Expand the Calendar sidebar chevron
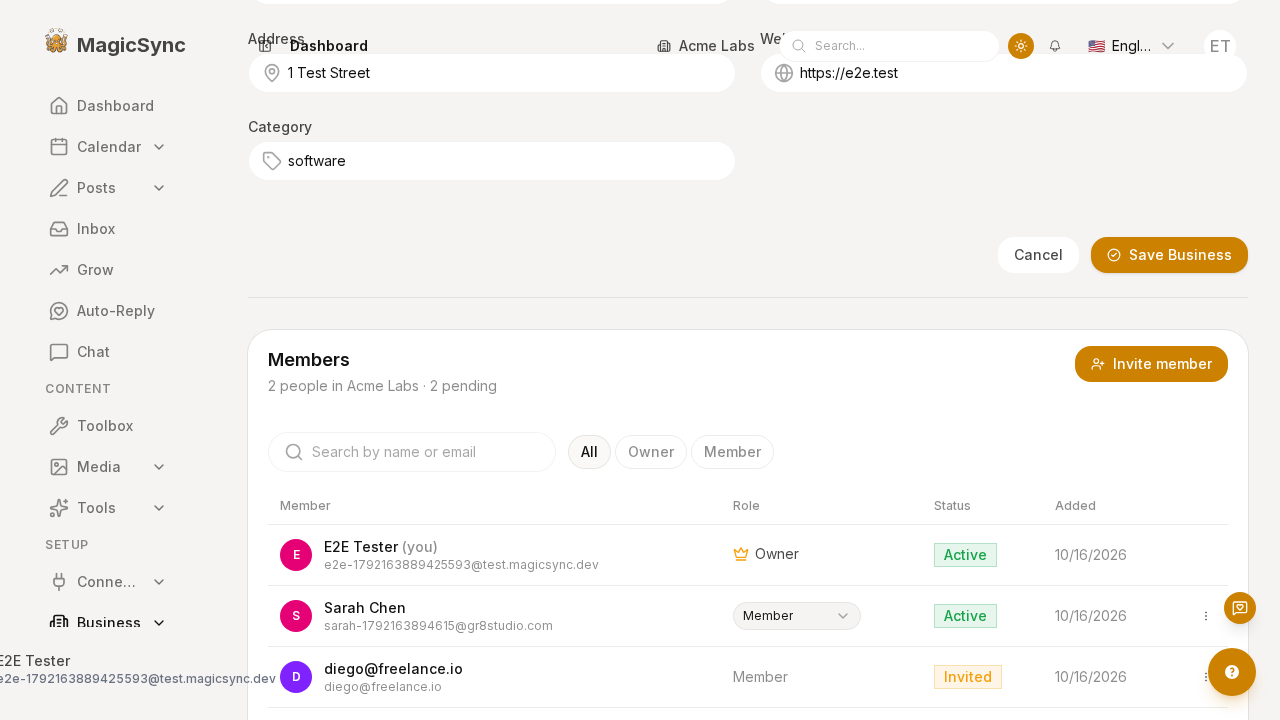Image resolution: width=1280 pixels, height=720 pixels. [159, 147]
